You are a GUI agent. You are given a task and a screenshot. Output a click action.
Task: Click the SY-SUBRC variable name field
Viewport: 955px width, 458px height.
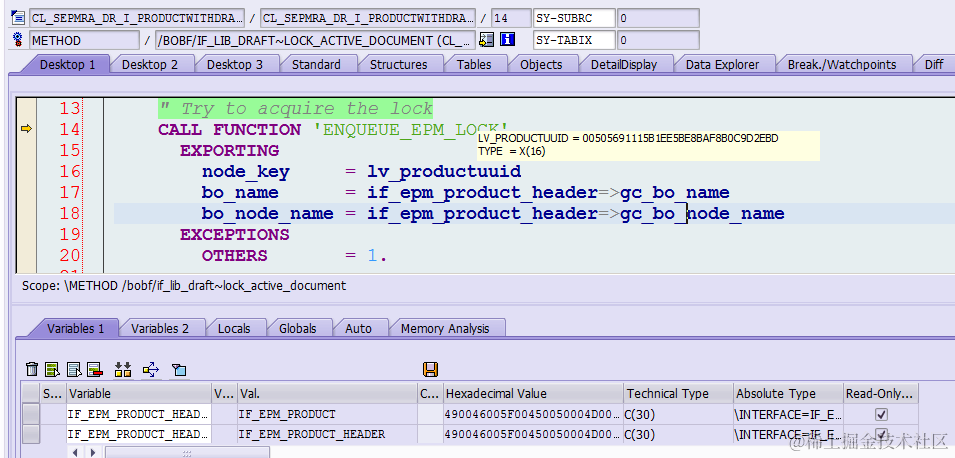[x=574, y=18]
